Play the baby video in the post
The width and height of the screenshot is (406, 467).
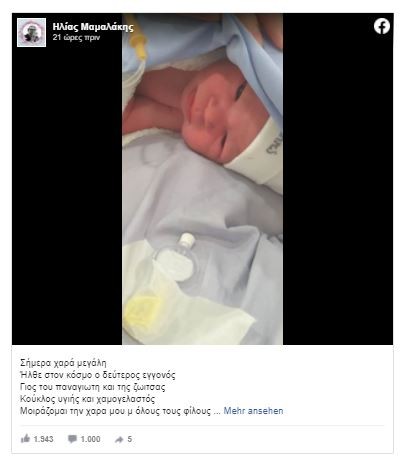[x=202, y=179]
